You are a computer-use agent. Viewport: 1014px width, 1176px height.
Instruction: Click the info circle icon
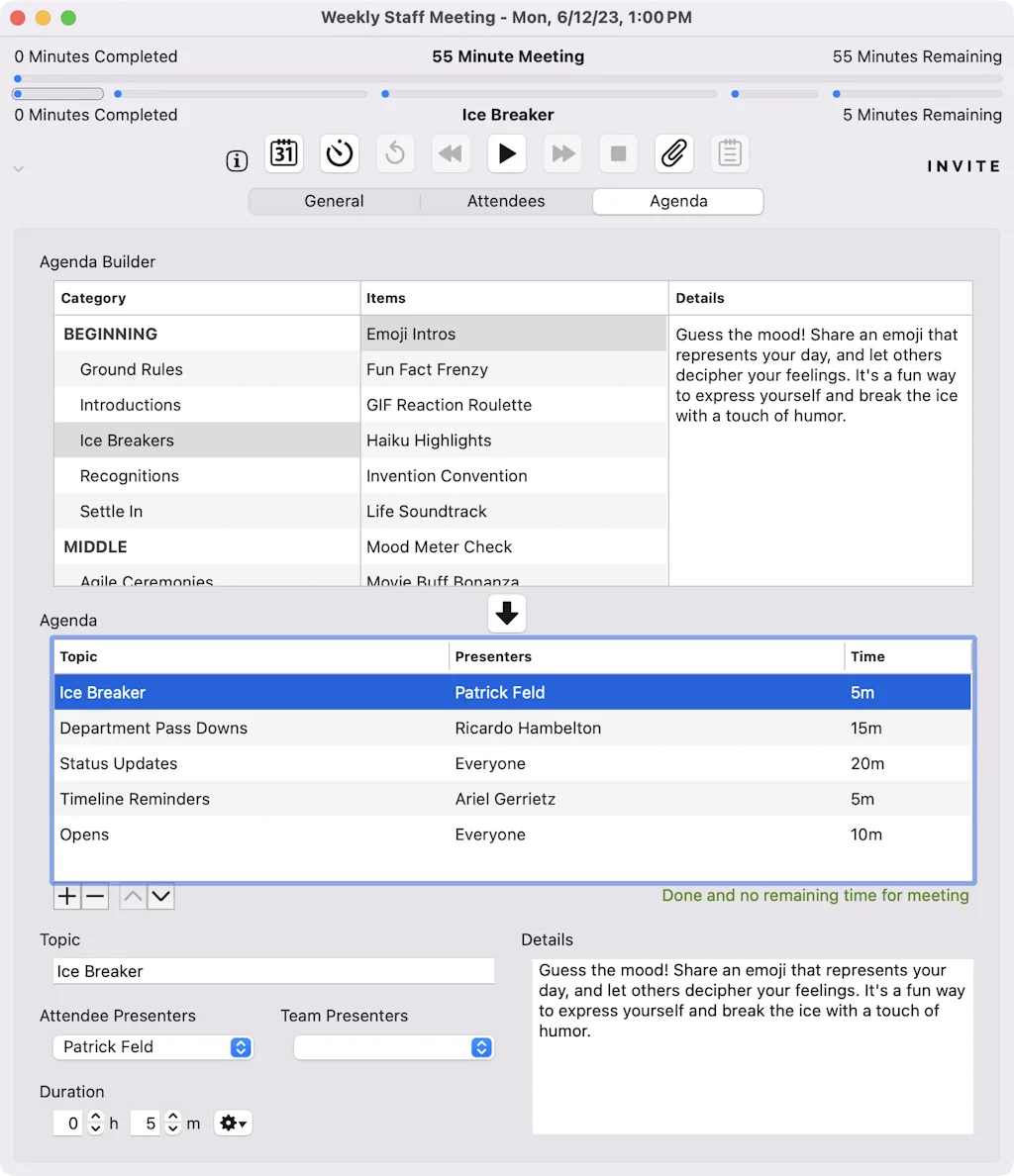(237, 161)
